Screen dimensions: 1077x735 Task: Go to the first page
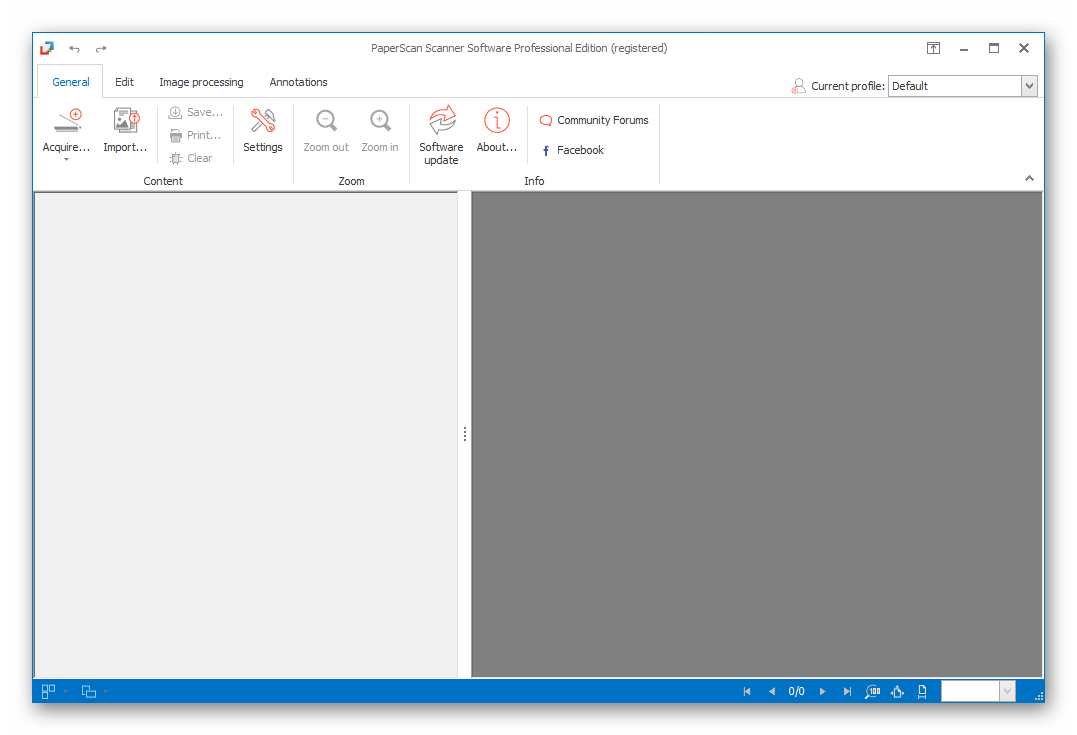point(747,691)
